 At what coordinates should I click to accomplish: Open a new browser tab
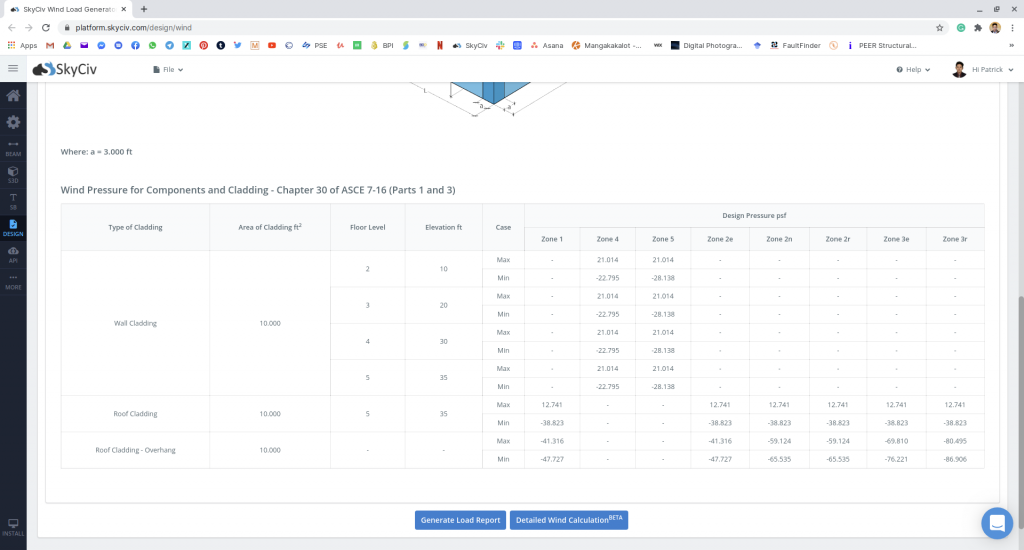coord(144,9)
